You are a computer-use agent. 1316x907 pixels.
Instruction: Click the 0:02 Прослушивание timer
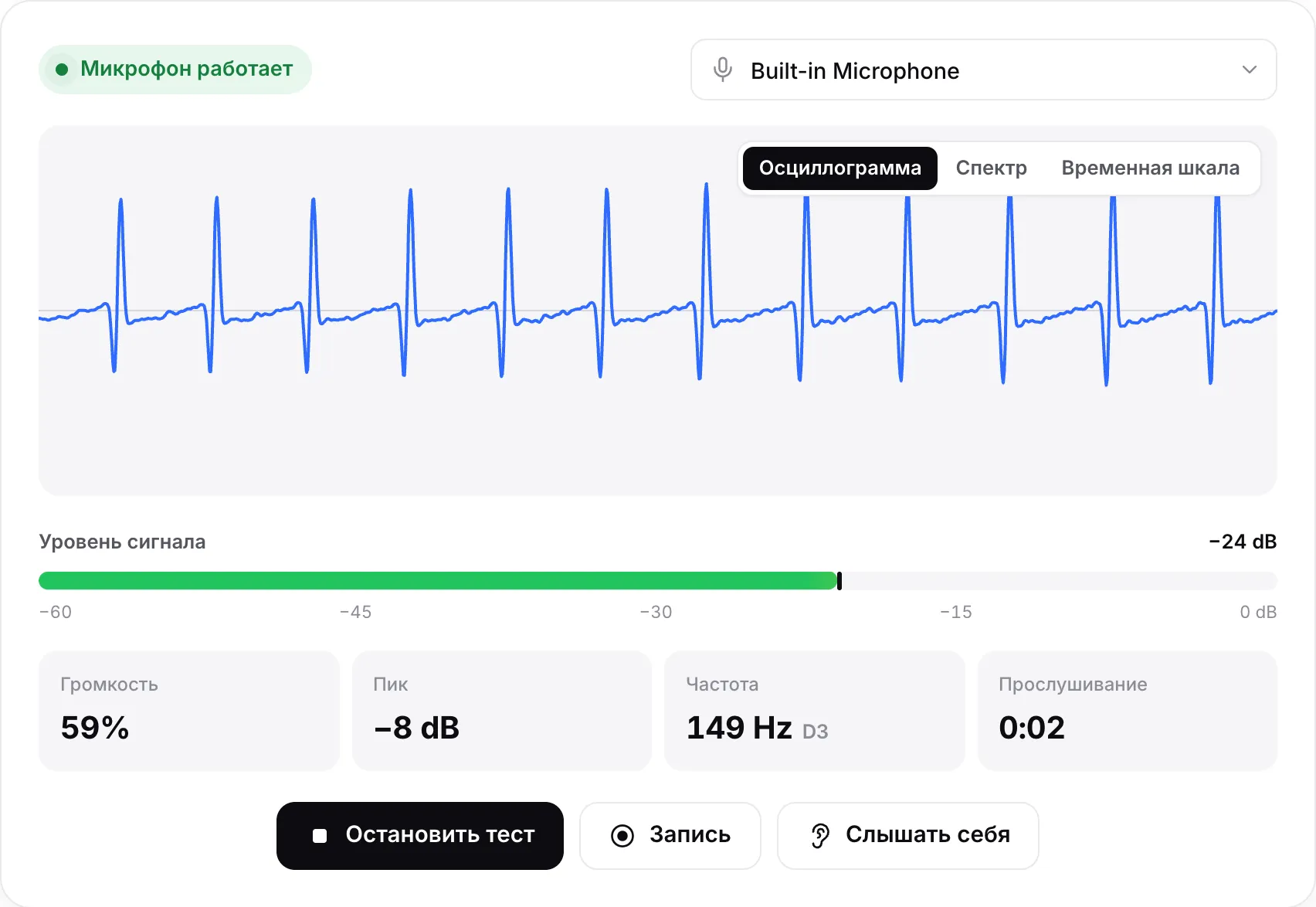(1032, 728)
